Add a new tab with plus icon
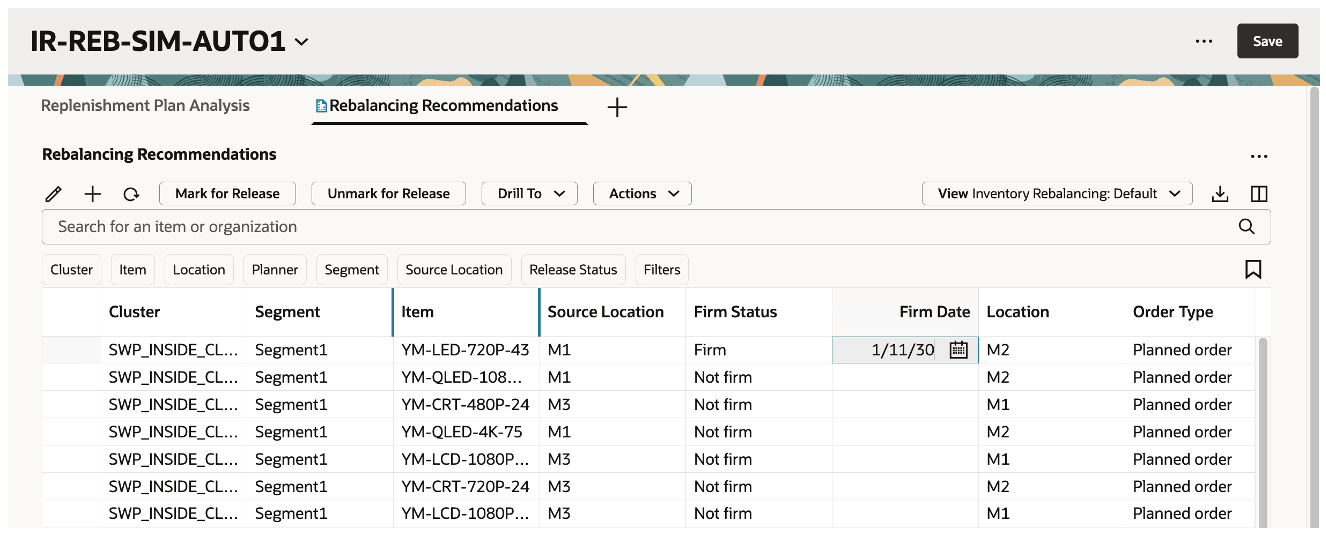The height and width of the screenshot is (548, 1326). click(617, 107)
